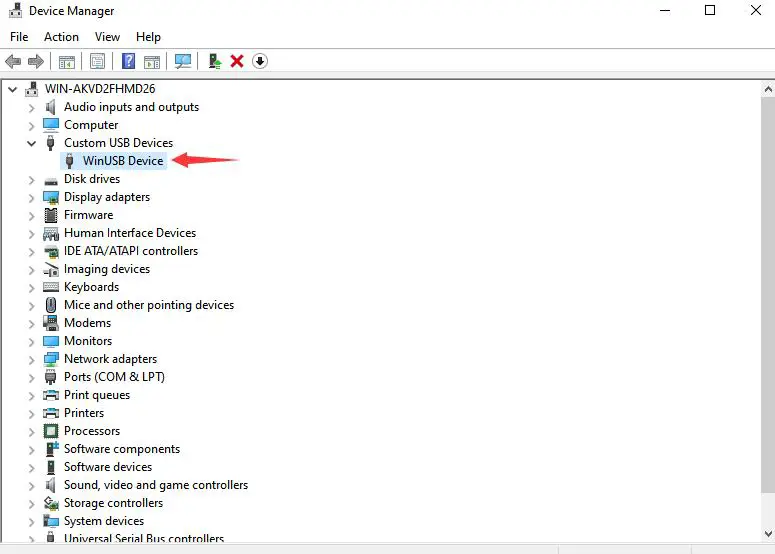Expand Audio inputs and outputs
The image size is (775, 554).
[31, 108]
